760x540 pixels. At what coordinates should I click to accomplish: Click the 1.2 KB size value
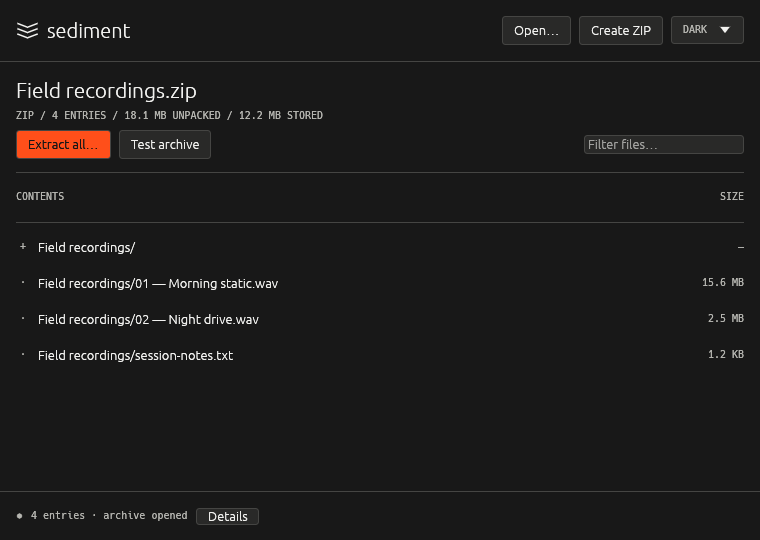click(x=726, y=354)
